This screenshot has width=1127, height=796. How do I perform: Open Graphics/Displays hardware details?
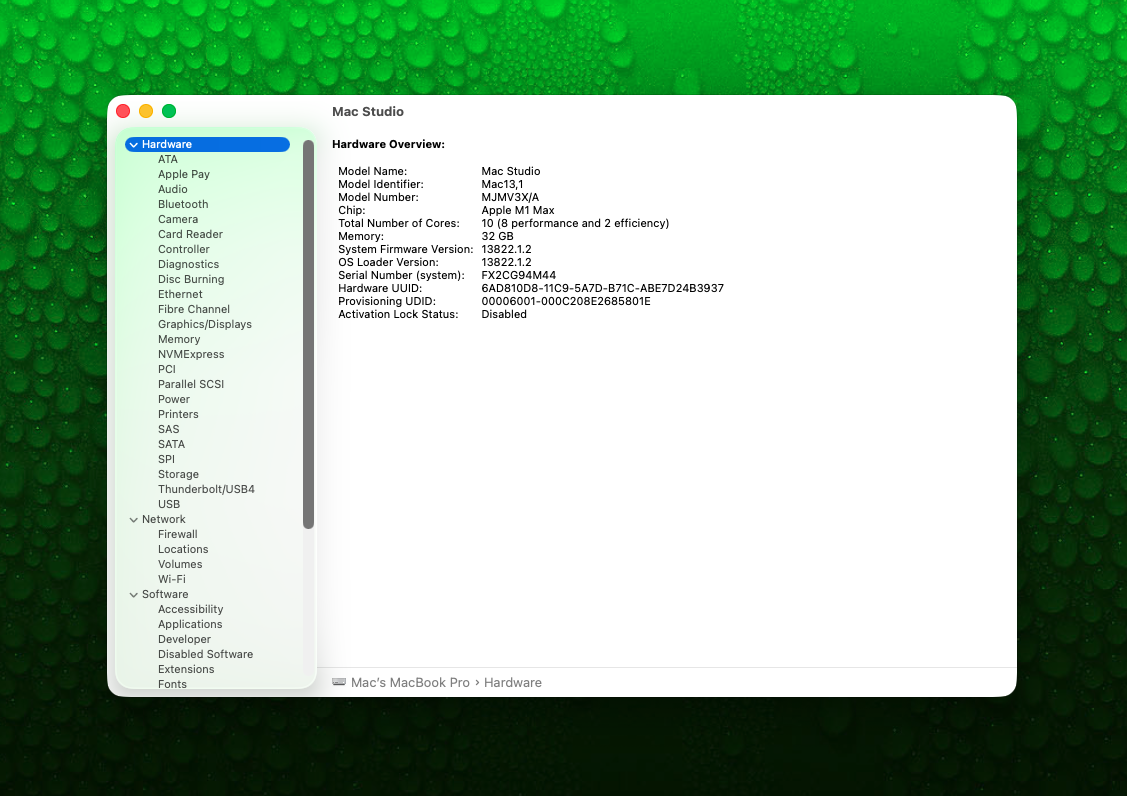pyautogui.click(x=204, y=324)
